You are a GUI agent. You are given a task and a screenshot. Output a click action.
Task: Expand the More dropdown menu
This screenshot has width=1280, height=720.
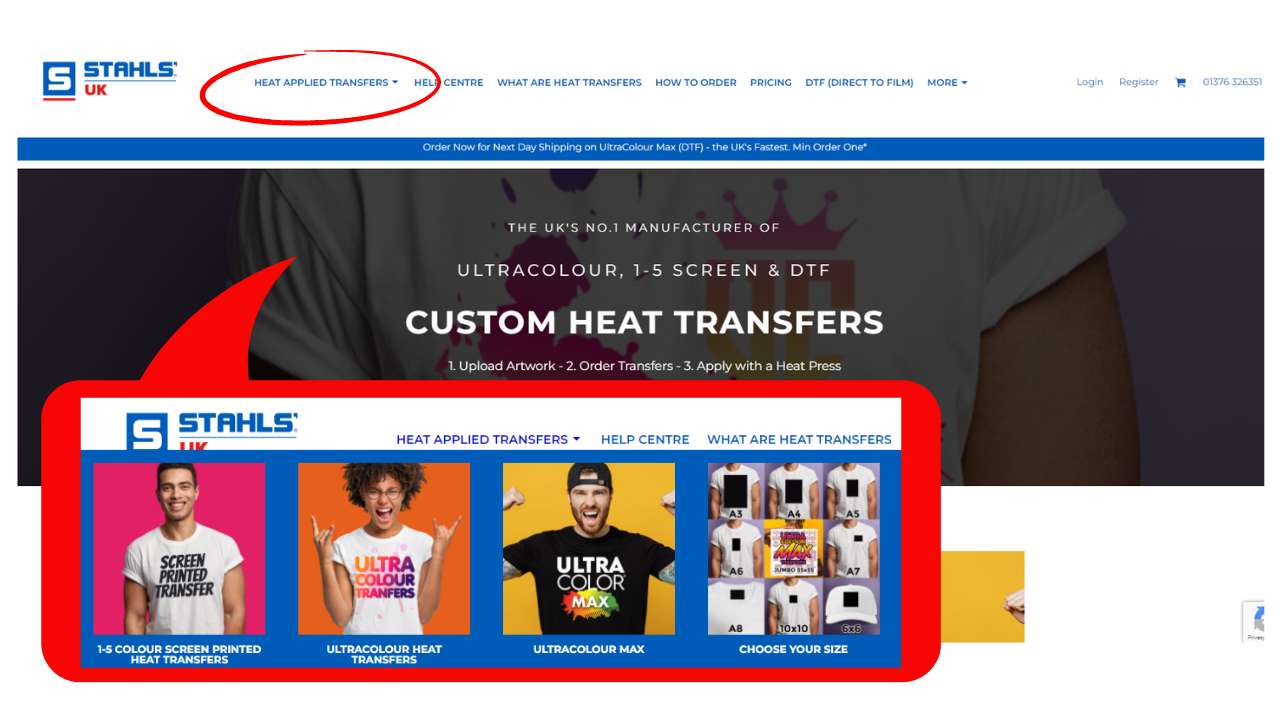pos(947,83)
